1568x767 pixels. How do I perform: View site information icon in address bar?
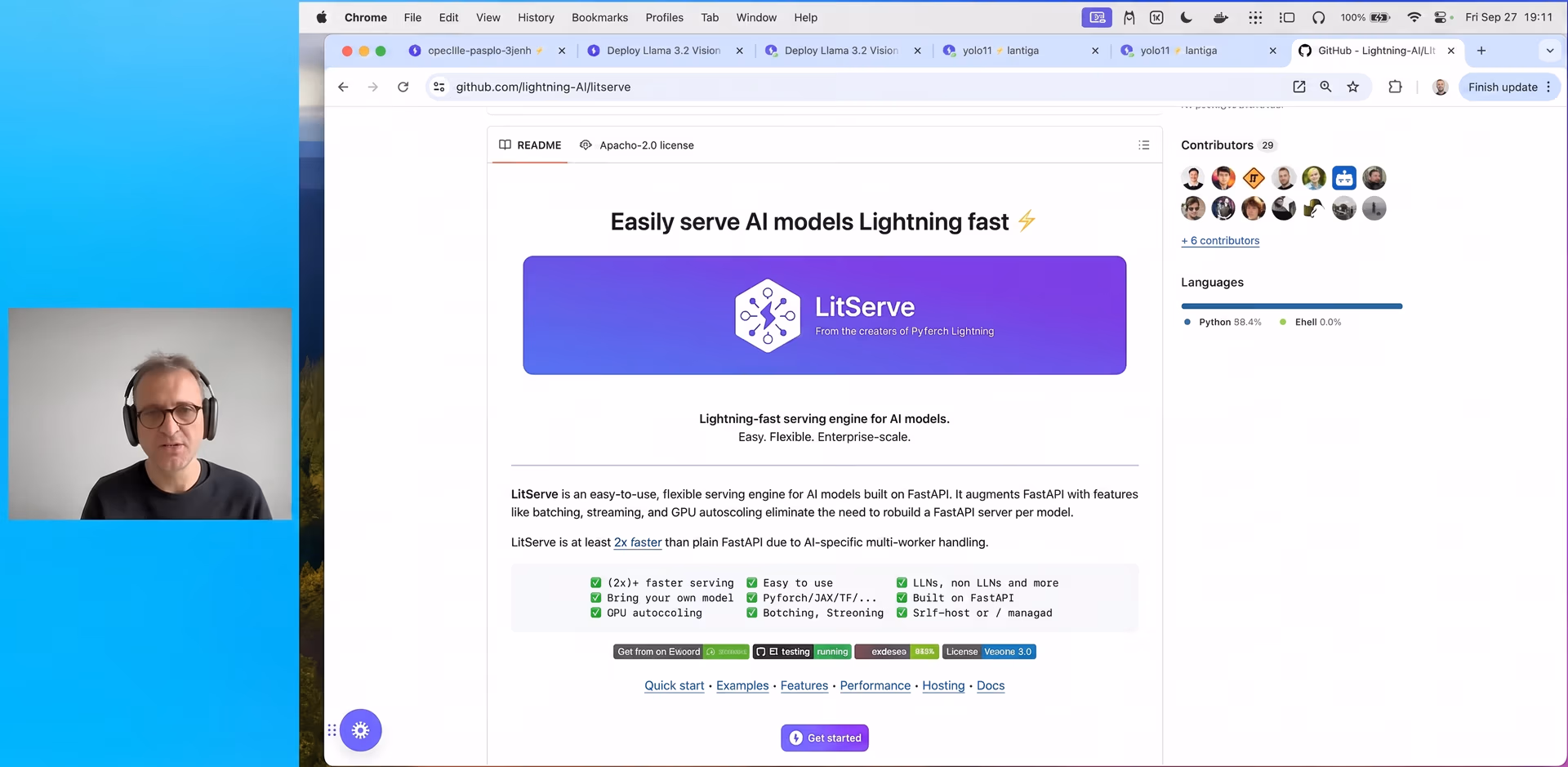[439, 87]
